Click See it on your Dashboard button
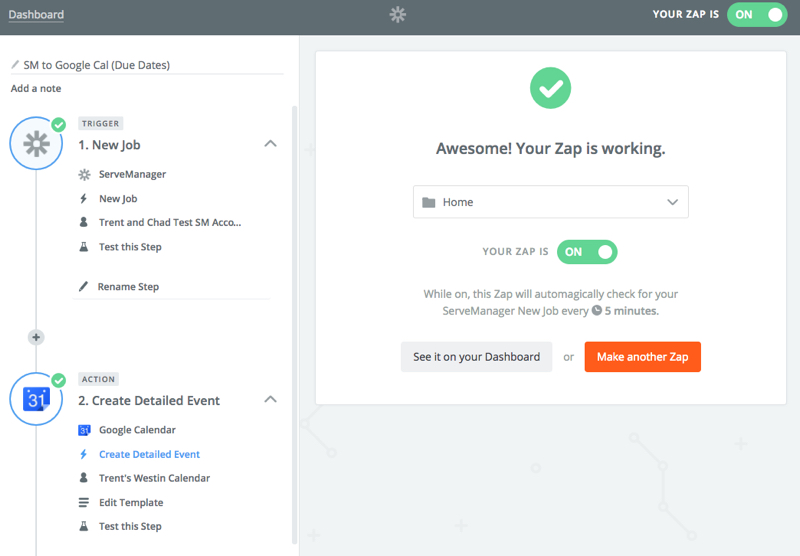The height and width of the screenshot is (556, 800). pos(476,357)
